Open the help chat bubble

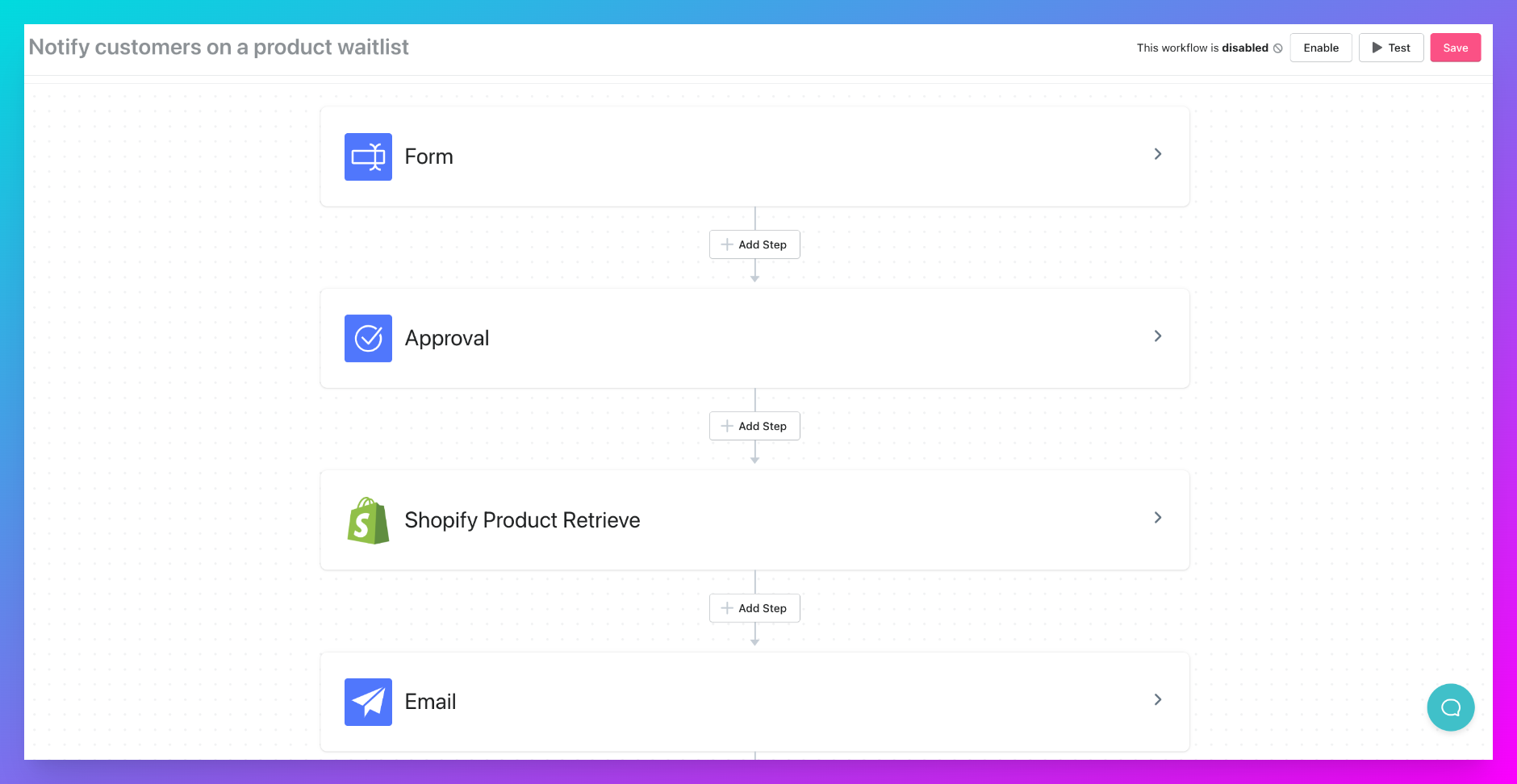point(1449,707)
